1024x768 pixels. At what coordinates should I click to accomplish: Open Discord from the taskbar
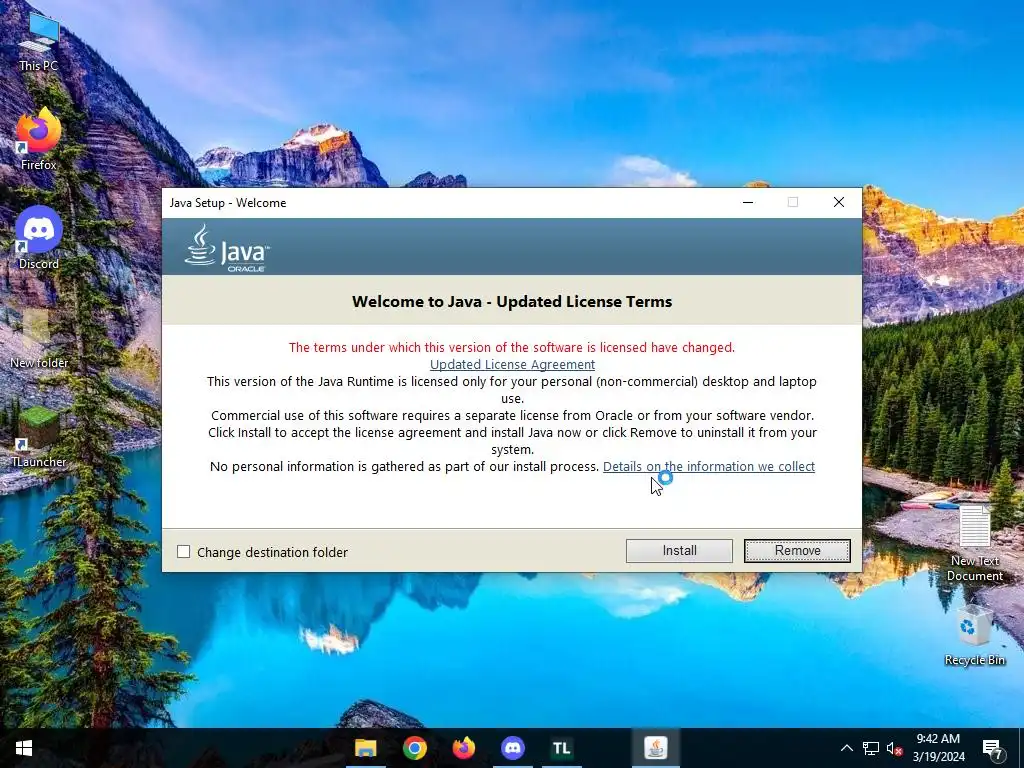513,748
